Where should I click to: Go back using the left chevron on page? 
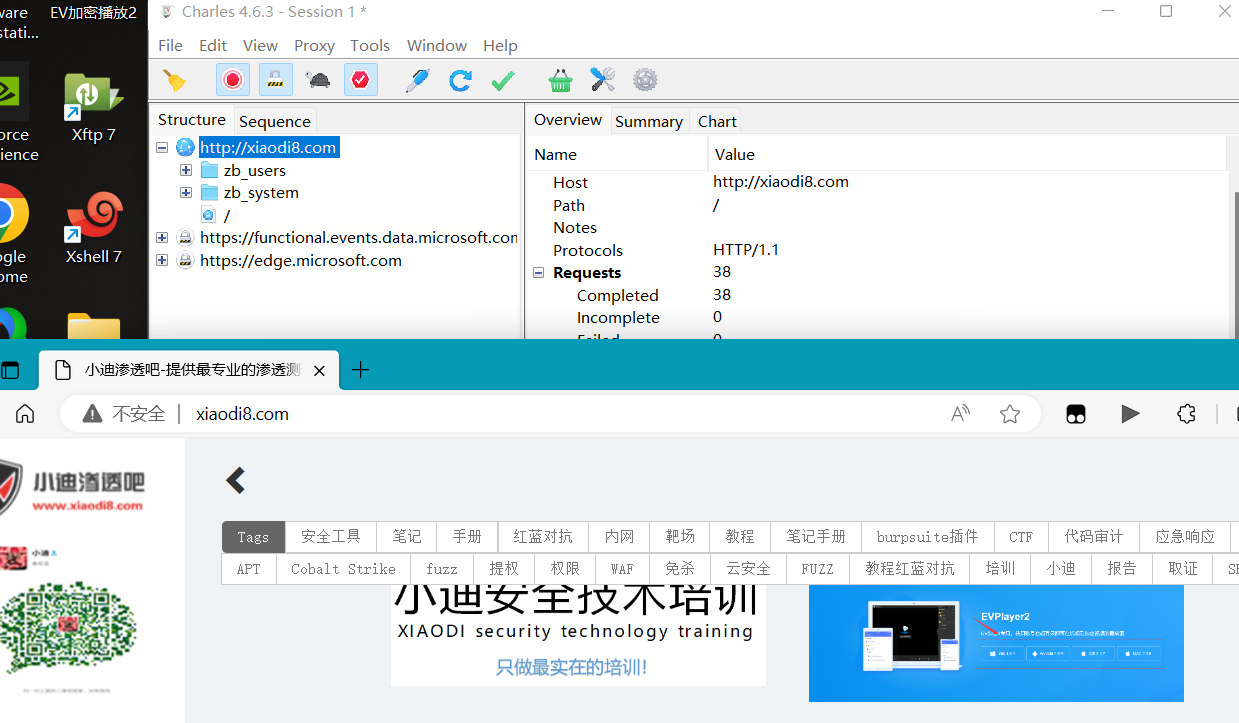[x=236, y=481]
